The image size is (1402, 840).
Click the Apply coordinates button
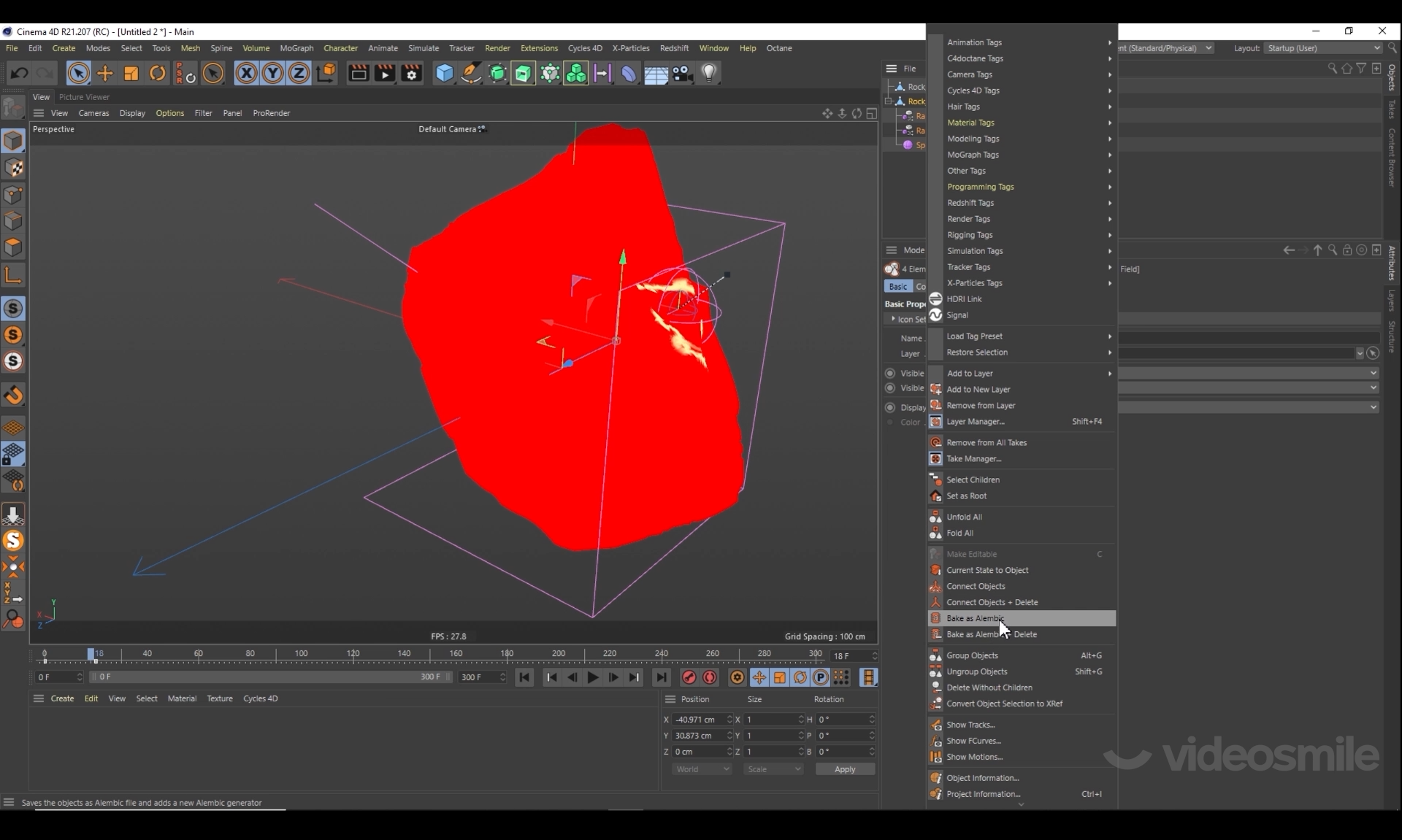(x=844, y=769)
